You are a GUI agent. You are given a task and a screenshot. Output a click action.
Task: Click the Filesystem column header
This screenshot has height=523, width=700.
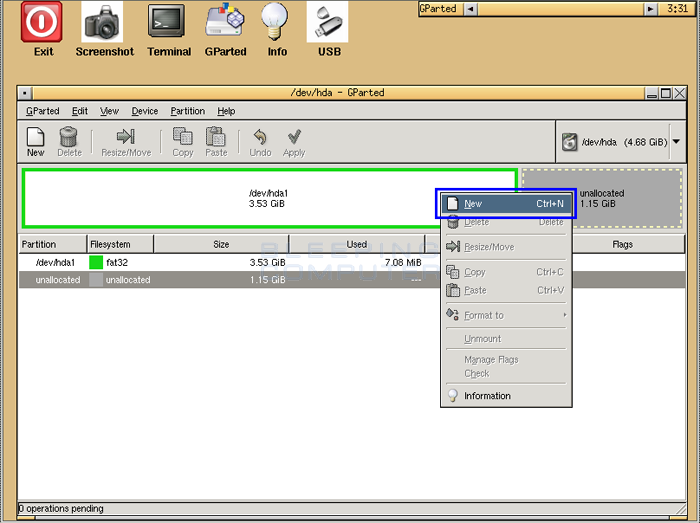[120, 244]
